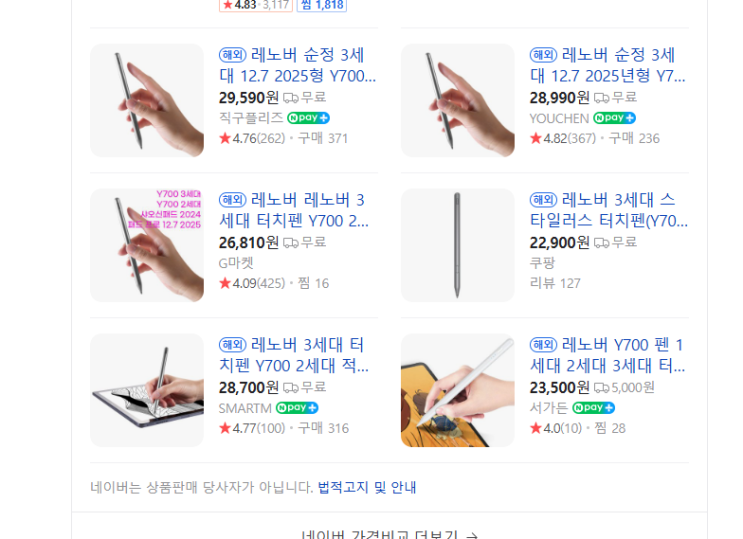Screen dimensions: 743x539
Task: Click delivery truck icon by 22,900원 price
Action: coord(602,243)
